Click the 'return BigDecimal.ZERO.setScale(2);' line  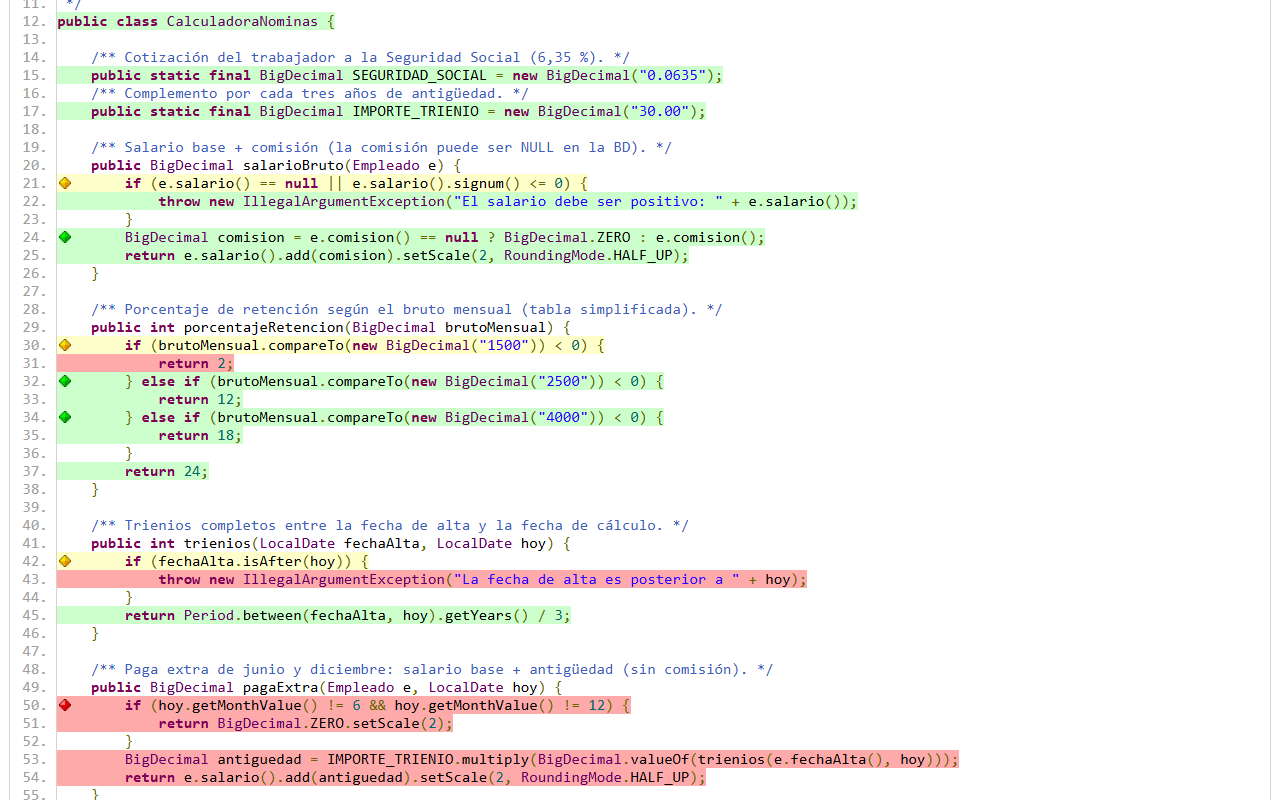(305, 723)
